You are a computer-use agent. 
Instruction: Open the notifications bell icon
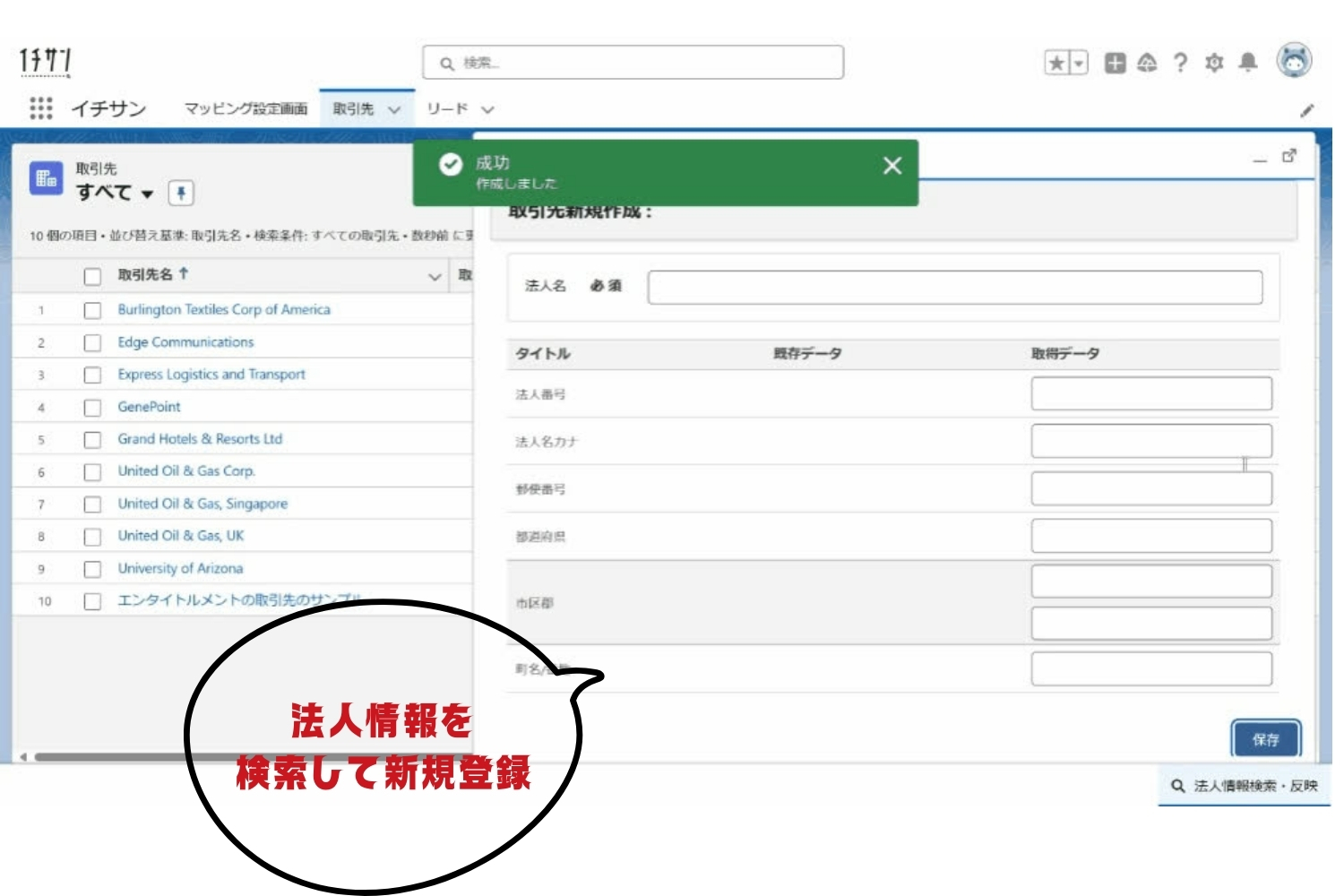click(x=1247, y=62)
